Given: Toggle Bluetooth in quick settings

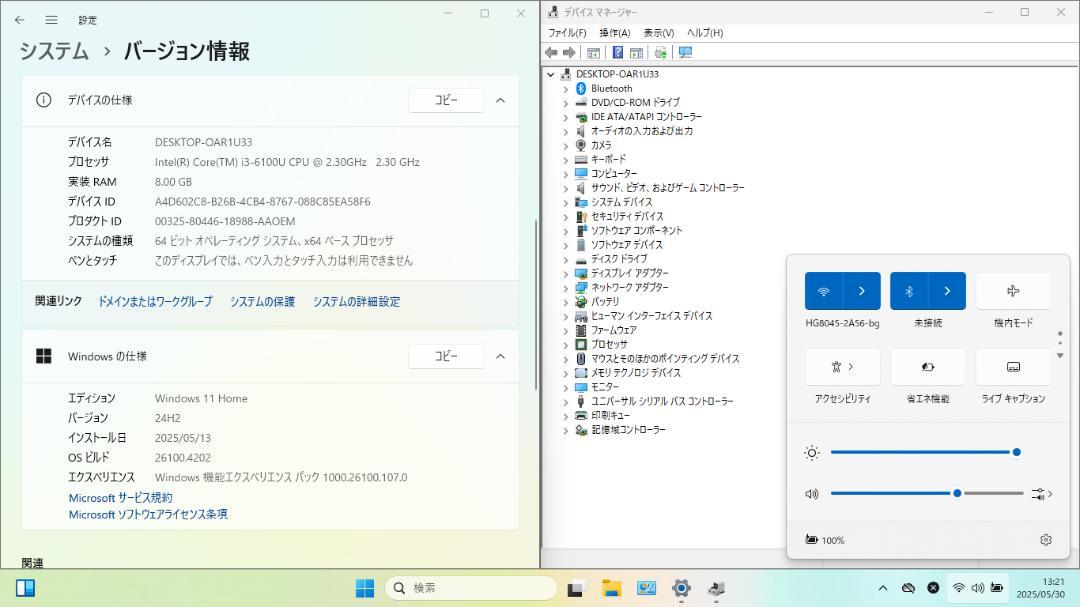Looking at the screenshot, I should [x=908, y=291].
